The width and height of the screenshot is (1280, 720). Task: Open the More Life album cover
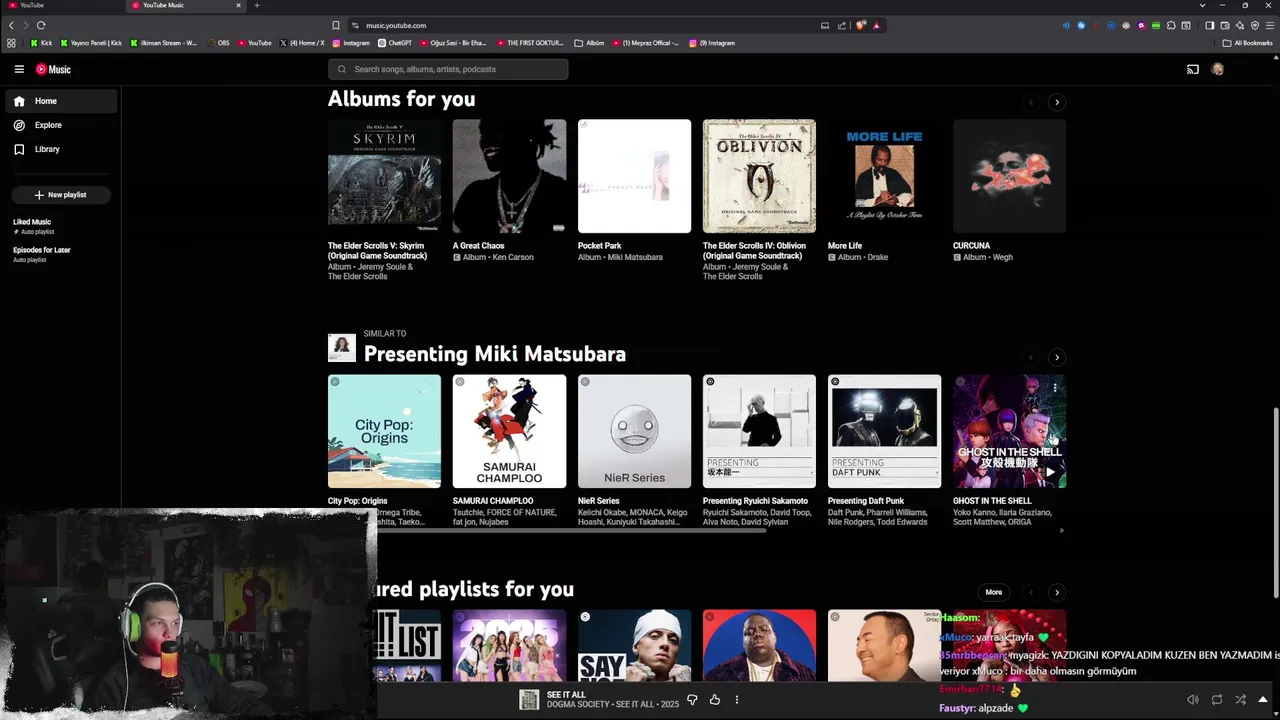(884, 176)
